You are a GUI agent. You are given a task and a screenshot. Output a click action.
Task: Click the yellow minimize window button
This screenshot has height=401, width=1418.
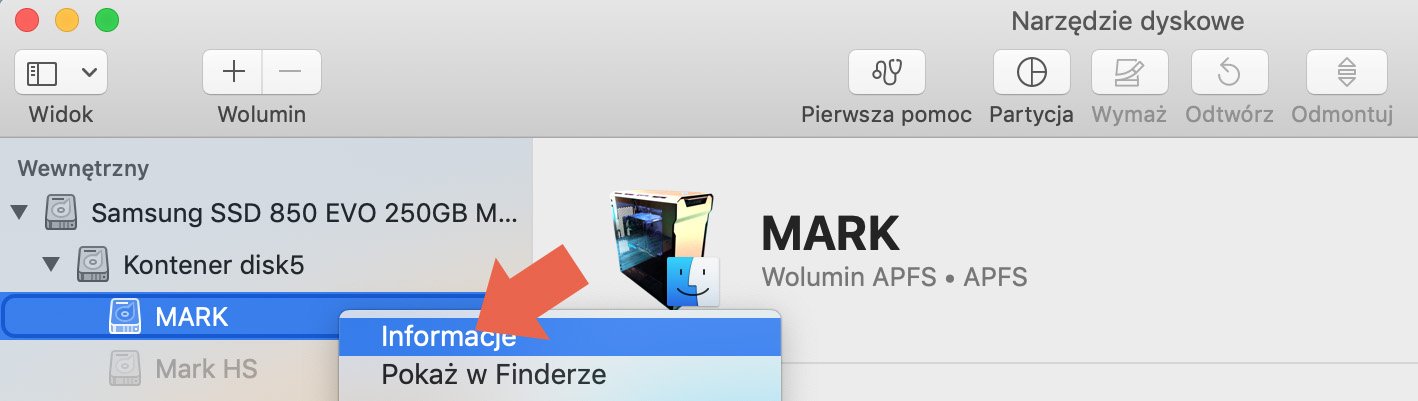tap(66, 19)
